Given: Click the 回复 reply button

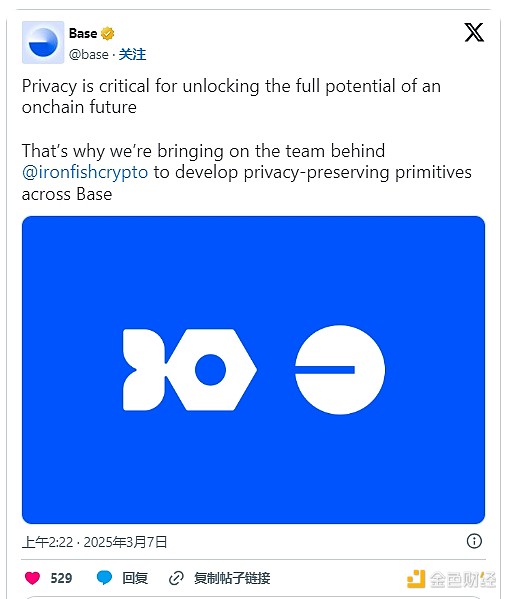Looking at the screenshot, I should click(135, 578).
